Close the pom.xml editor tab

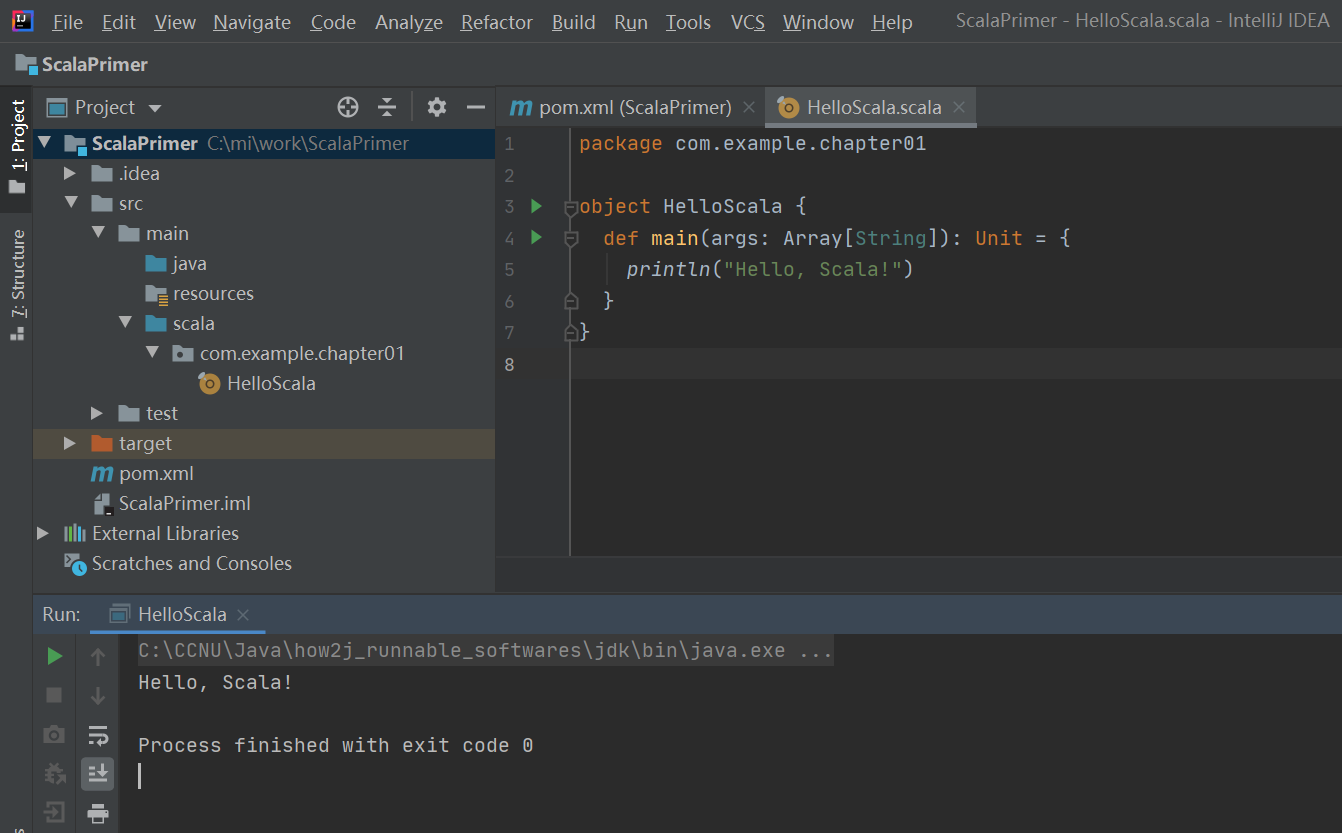tap(749, 107)
